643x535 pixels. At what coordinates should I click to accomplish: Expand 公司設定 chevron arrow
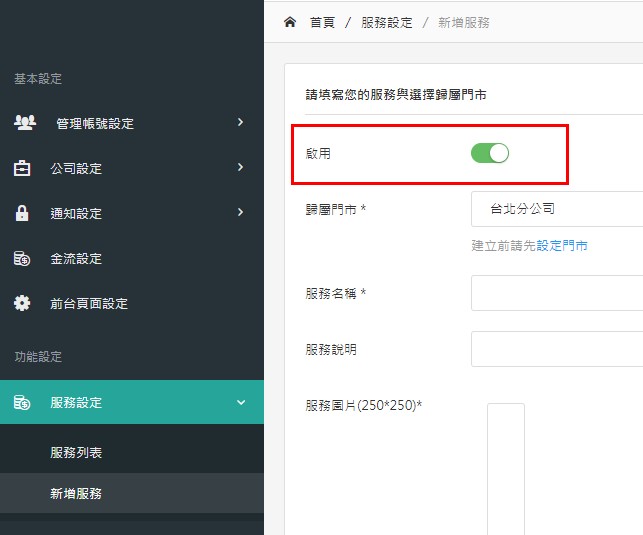tap(240, 167)
